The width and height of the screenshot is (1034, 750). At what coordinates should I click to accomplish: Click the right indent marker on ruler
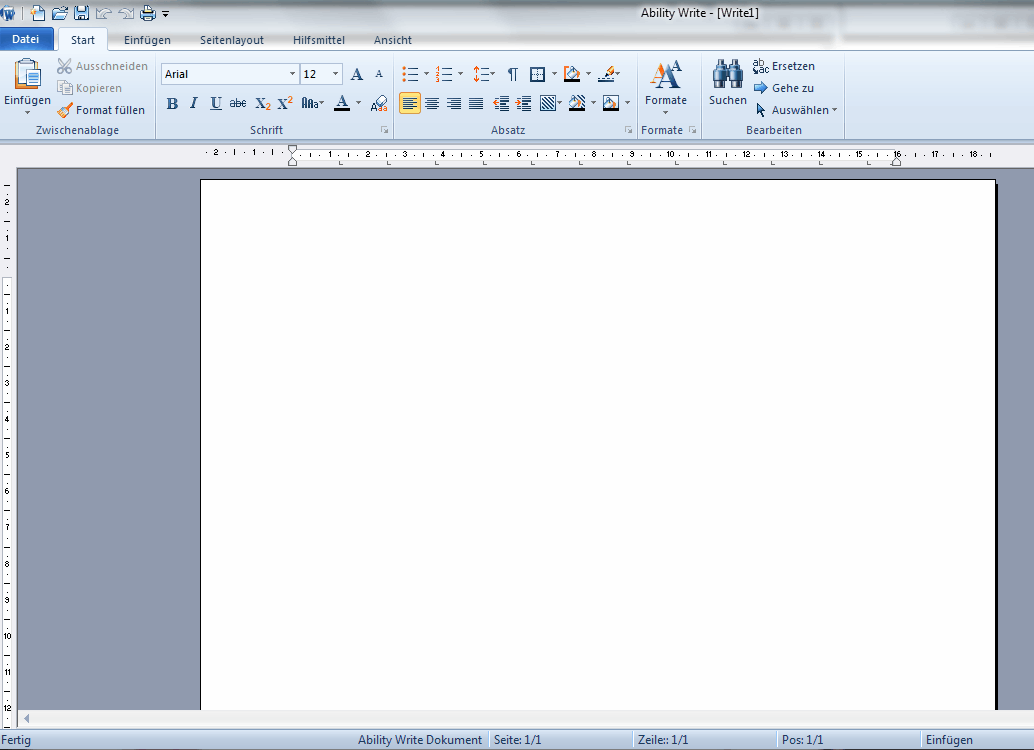coord(896,161)
